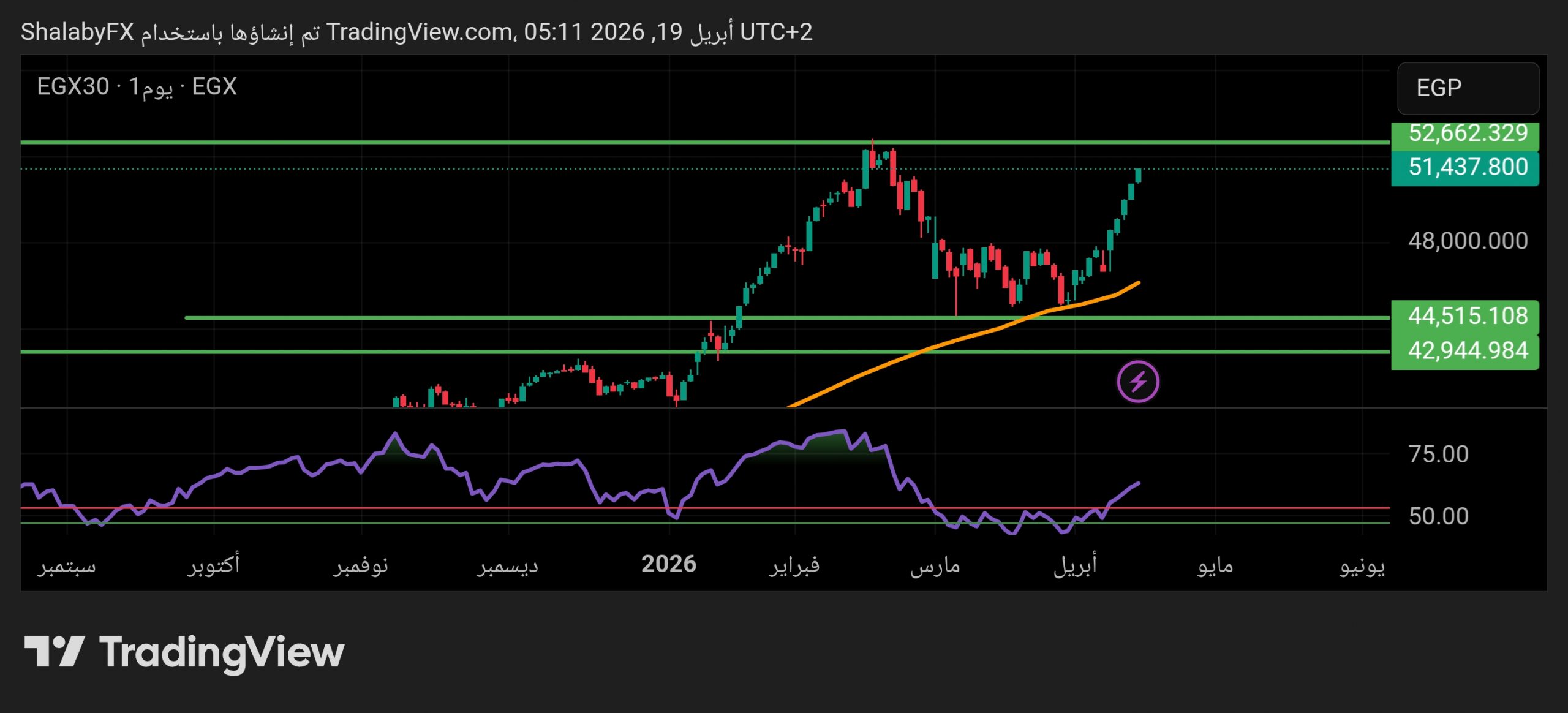Screen dimensions: 1568x713
Task: Click the TradingView logo icon
Action: click(54, 652)
